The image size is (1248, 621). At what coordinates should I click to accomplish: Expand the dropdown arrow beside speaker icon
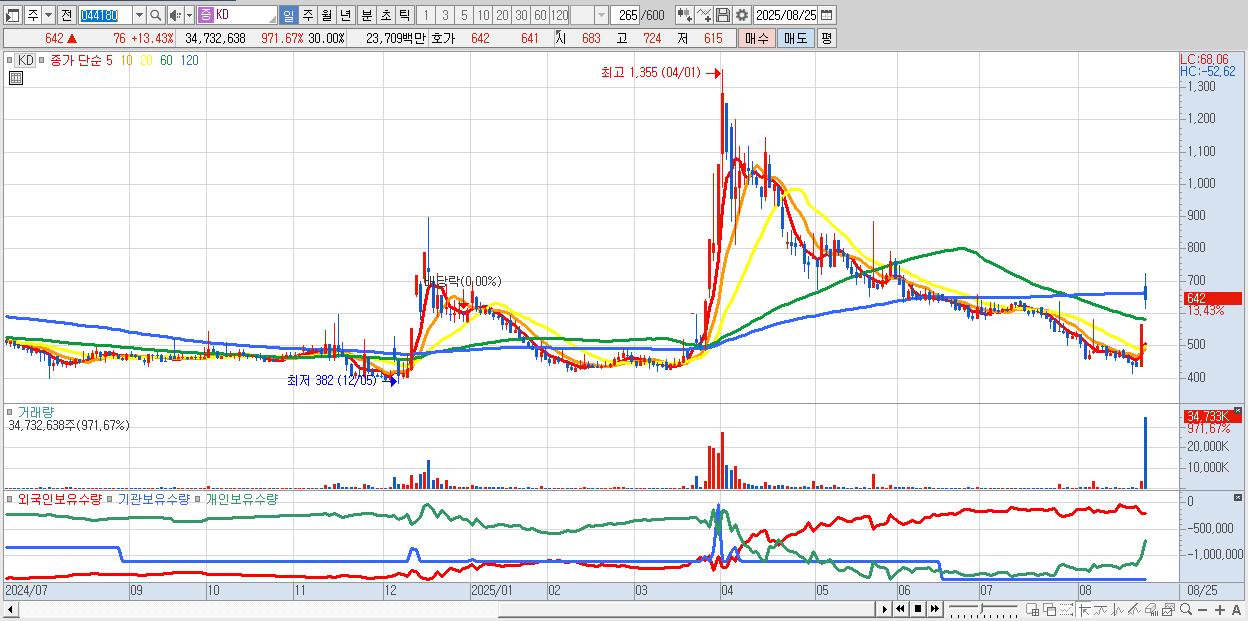189,15
